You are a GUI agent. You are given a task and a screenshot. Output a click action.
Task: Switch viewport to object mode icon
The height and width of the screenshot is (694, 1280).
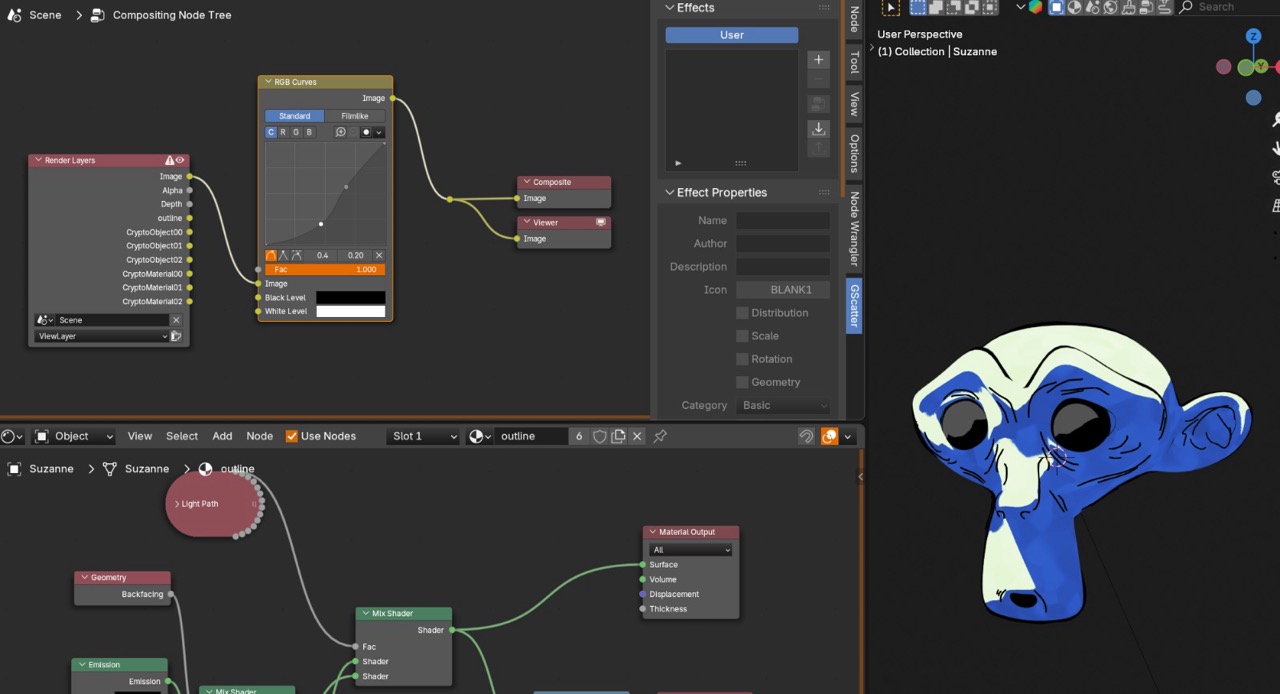coord(1056,7)
